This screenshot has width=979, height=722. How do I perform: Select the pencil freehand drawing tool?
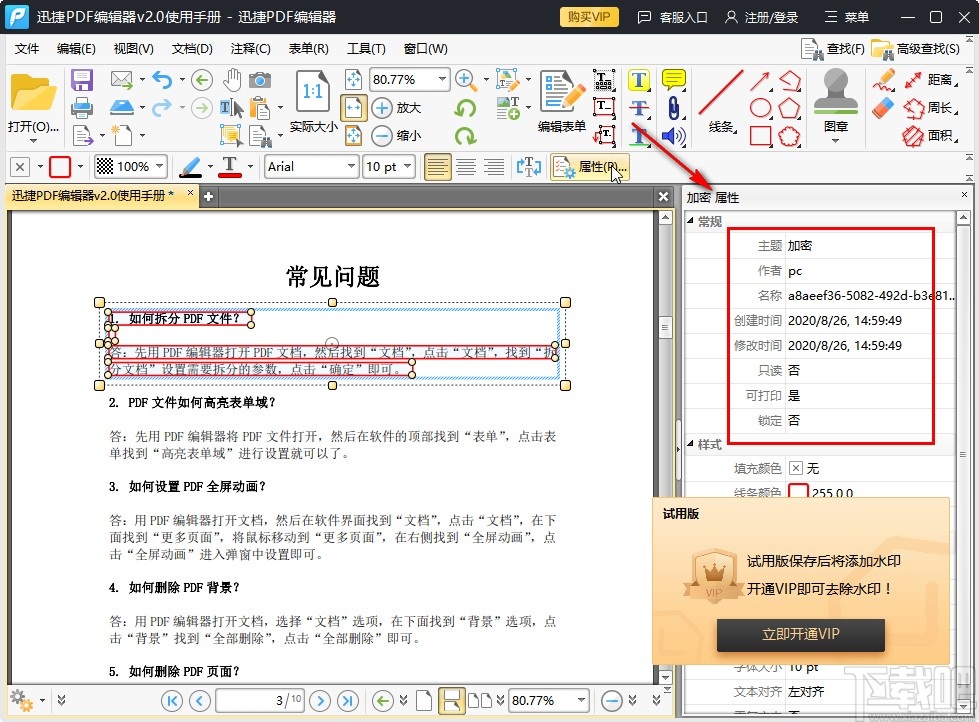pos(884,80)
